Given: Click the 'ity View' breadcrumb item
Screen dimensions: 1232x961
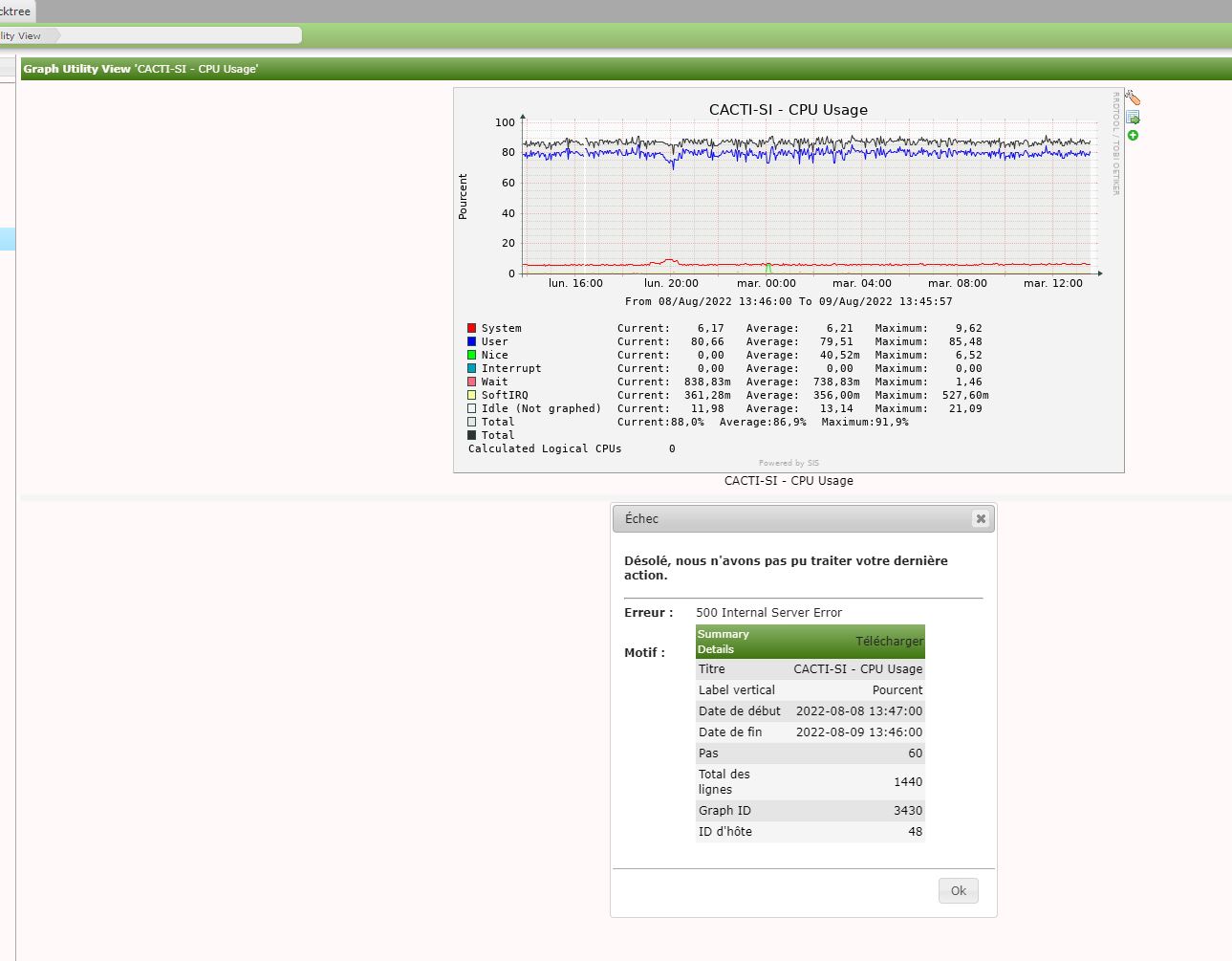Looking at the screenshot, I should (x=21, y=35).
